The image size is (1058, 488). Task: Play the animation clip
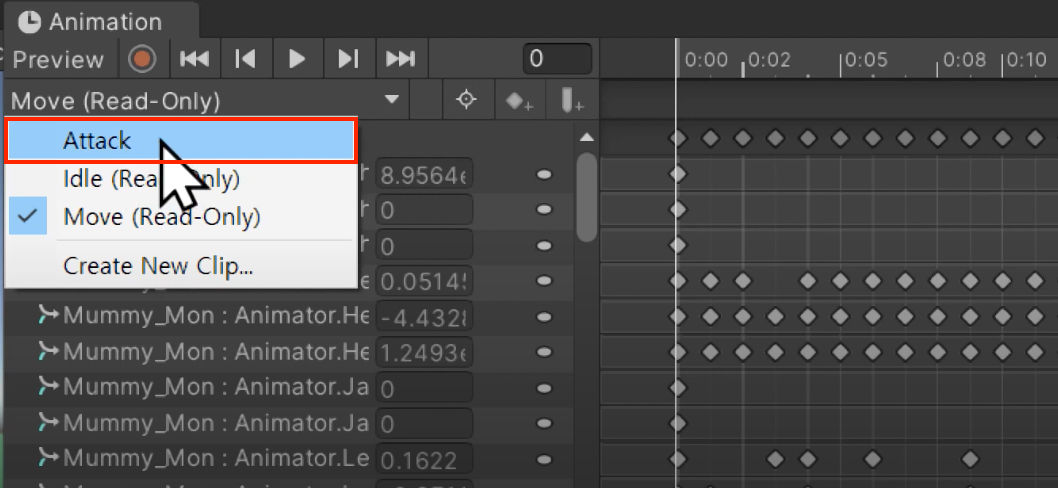tap(298, 59)
